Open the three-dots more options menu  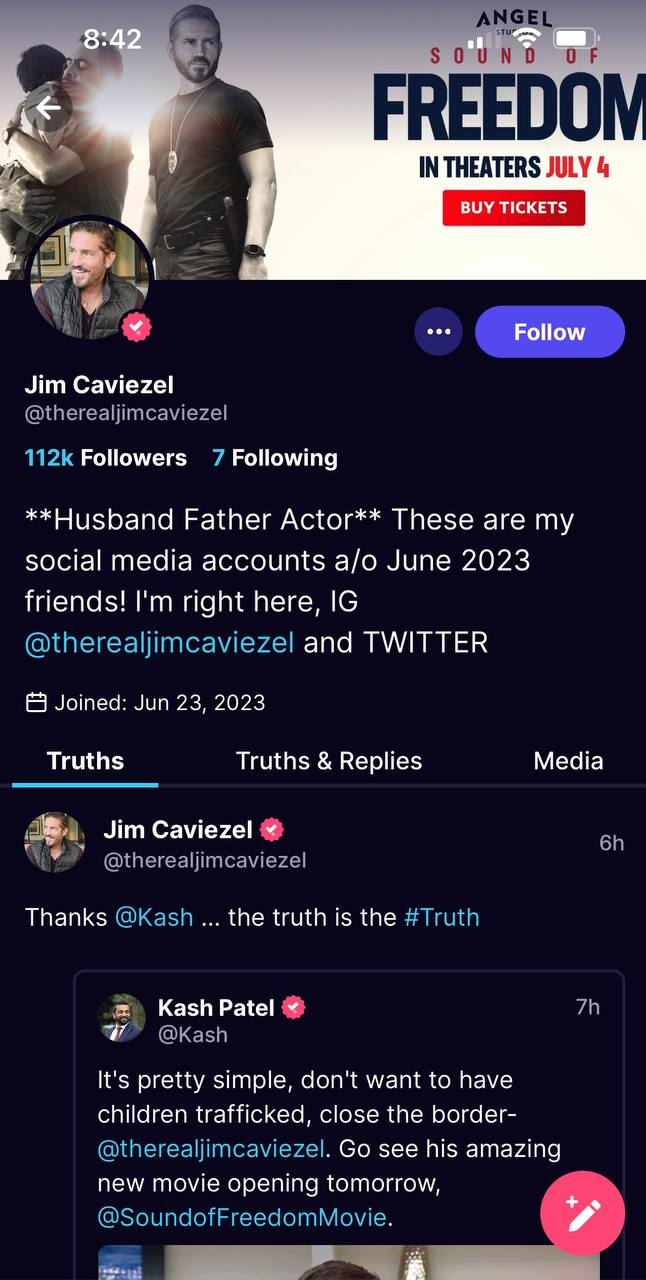(x=438, y=332)
